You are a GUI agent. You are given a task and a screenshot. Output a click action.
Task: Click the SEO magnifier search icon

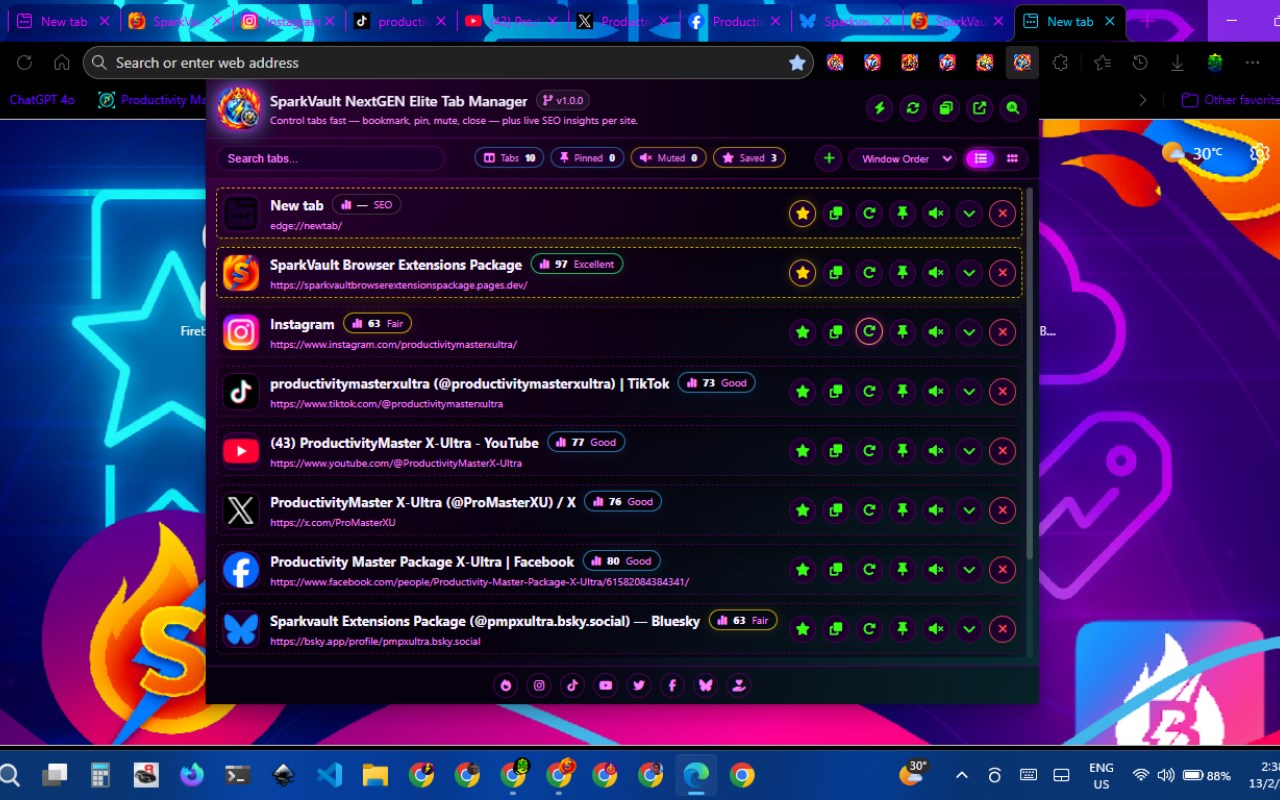click(x=1013, y=108)
